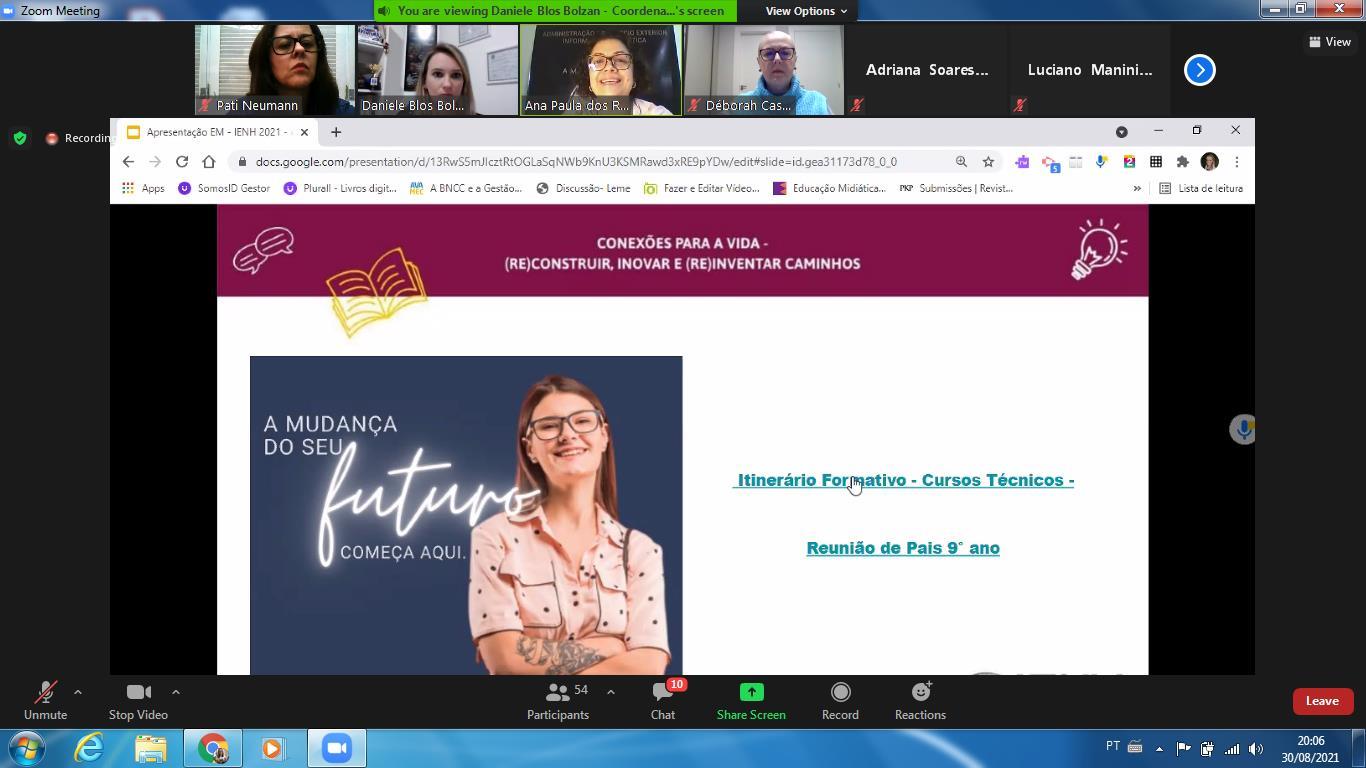This screenshot has width=1366, height=768.
Task: Show next participants with the blue arrow
Action: pyautogui.click(x=1200, y=70)
